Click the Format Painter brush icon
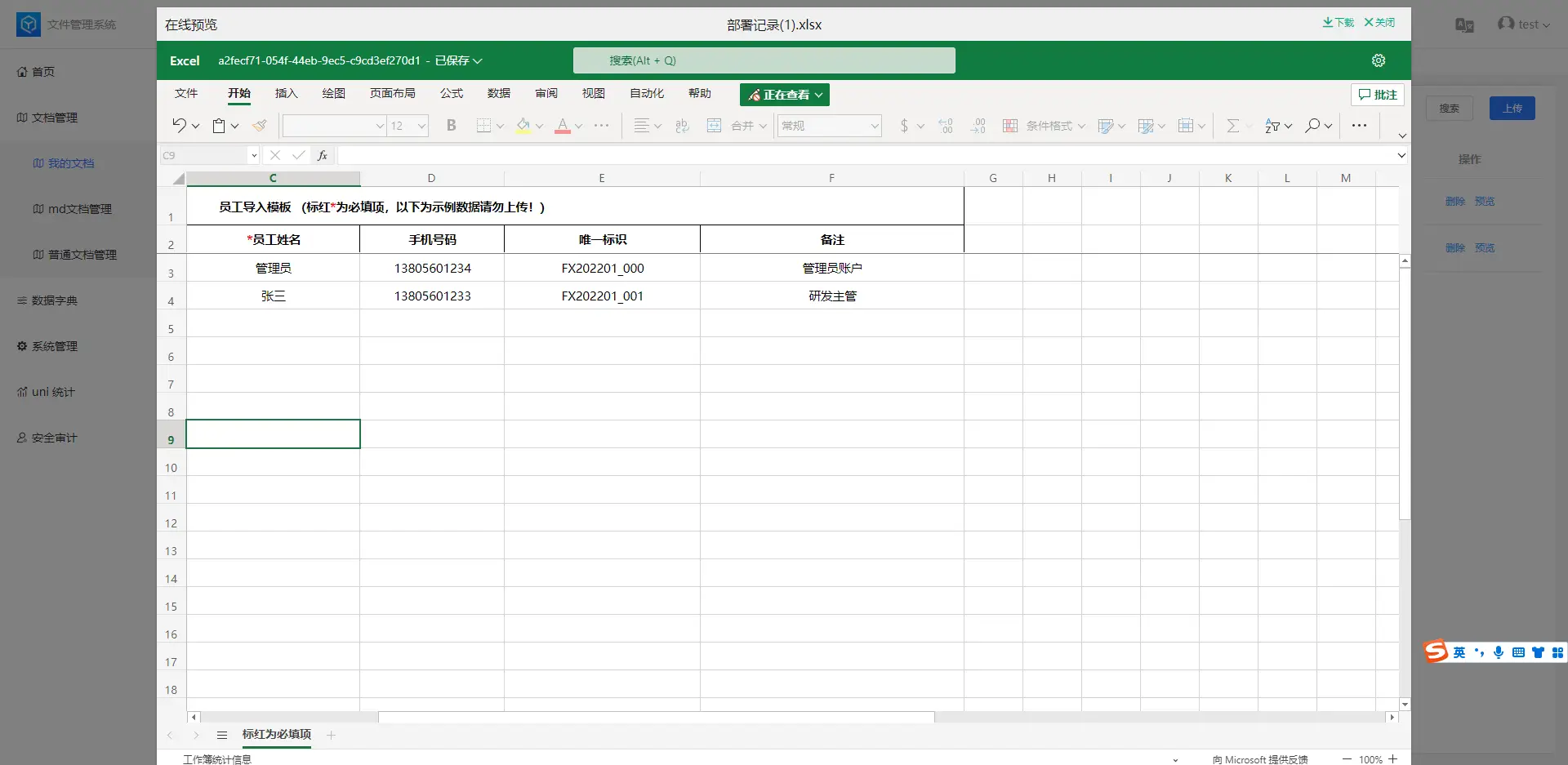The width and height of the screenshot is (1568, 765). (260, 126)
